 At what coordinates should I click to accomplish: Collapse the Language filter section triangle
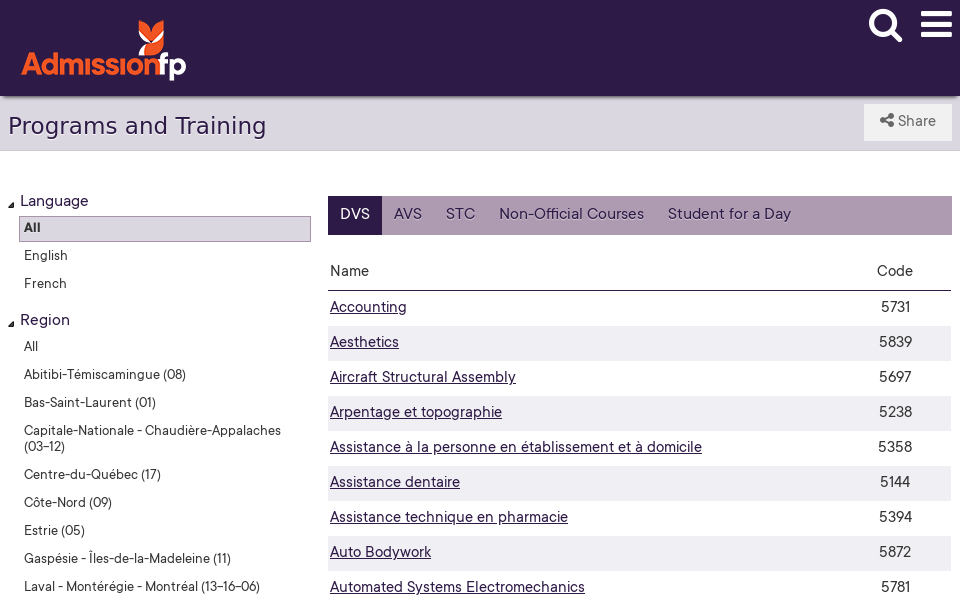point(9,202)
